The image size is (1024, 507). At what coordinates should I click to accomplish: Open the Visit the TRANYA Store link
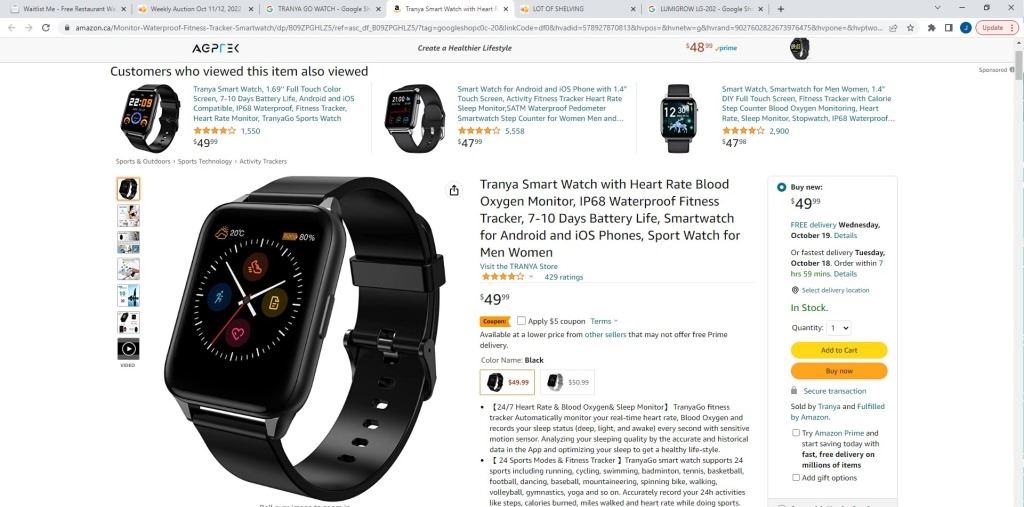click(519, 267)
